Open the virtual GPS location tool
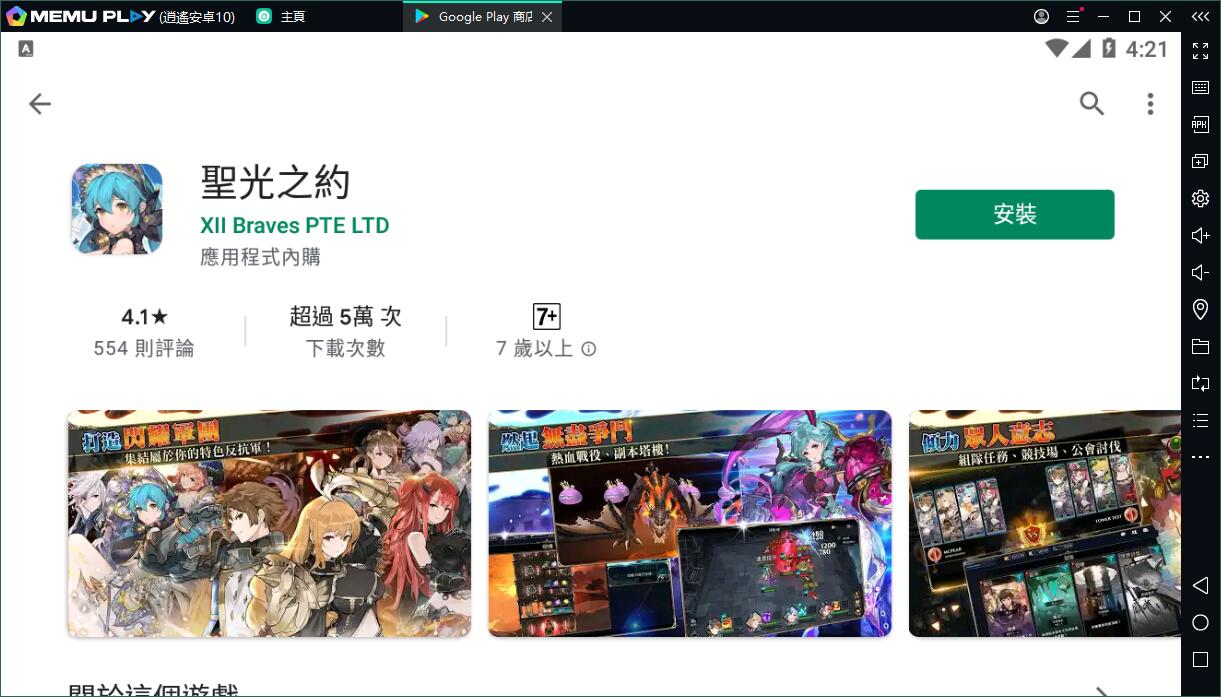The height and width of the screenshot is (697, 1221). 1199,309
